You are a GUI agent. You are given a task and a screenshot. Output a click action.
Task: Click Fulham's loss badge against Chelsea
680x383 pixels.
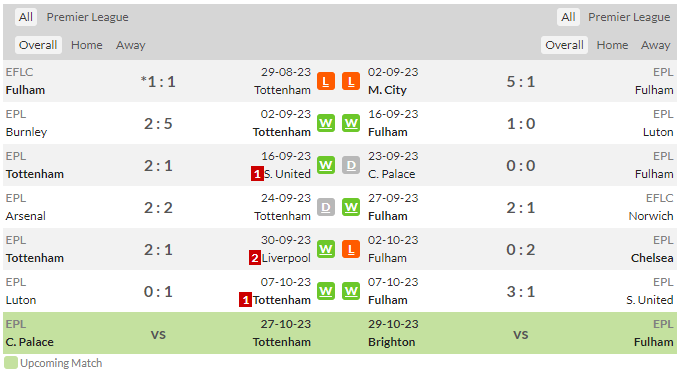coord(351,249)
